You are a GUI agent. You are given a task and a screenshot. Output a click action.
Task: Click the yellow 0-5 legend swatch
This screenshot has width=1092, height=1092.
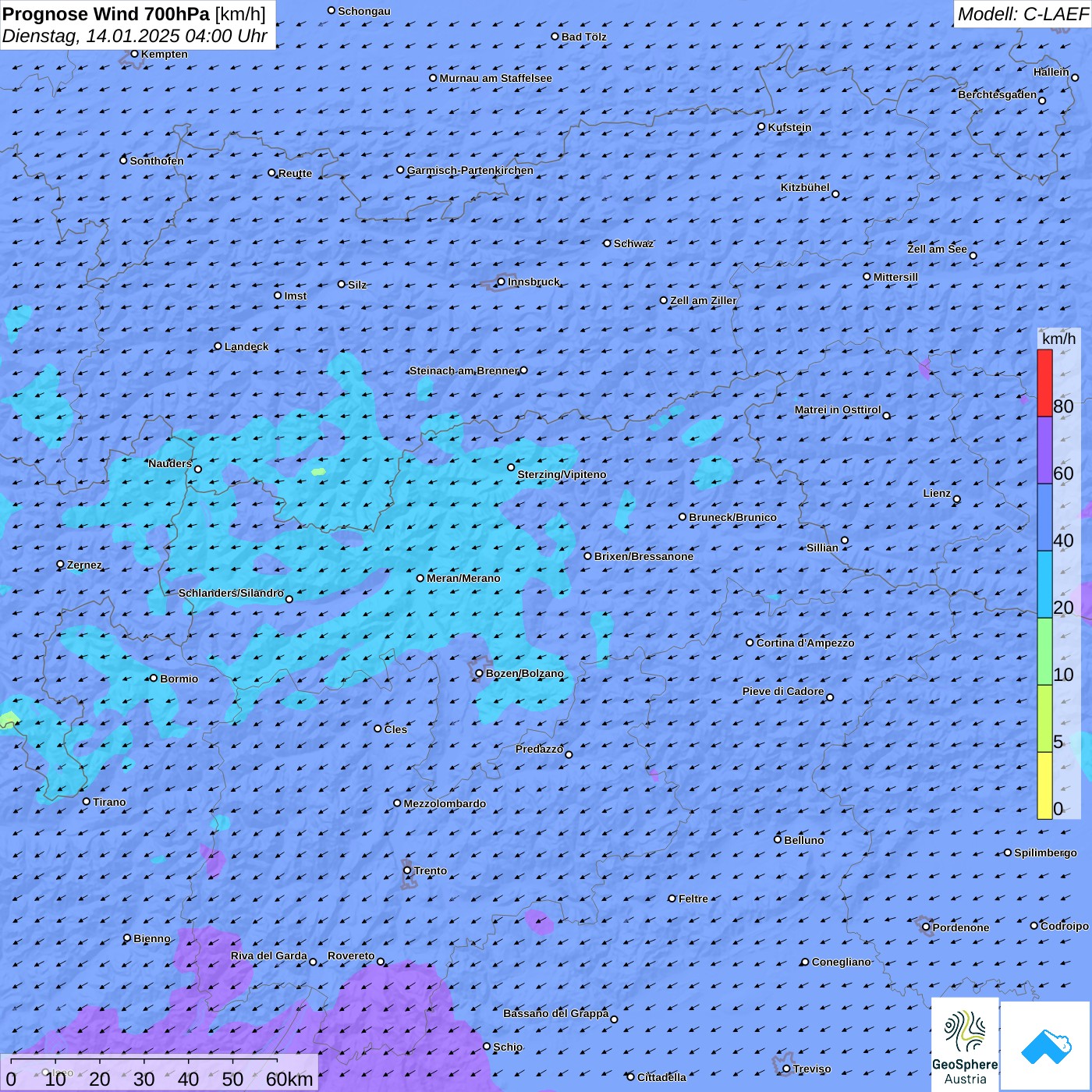point(1044,785)
